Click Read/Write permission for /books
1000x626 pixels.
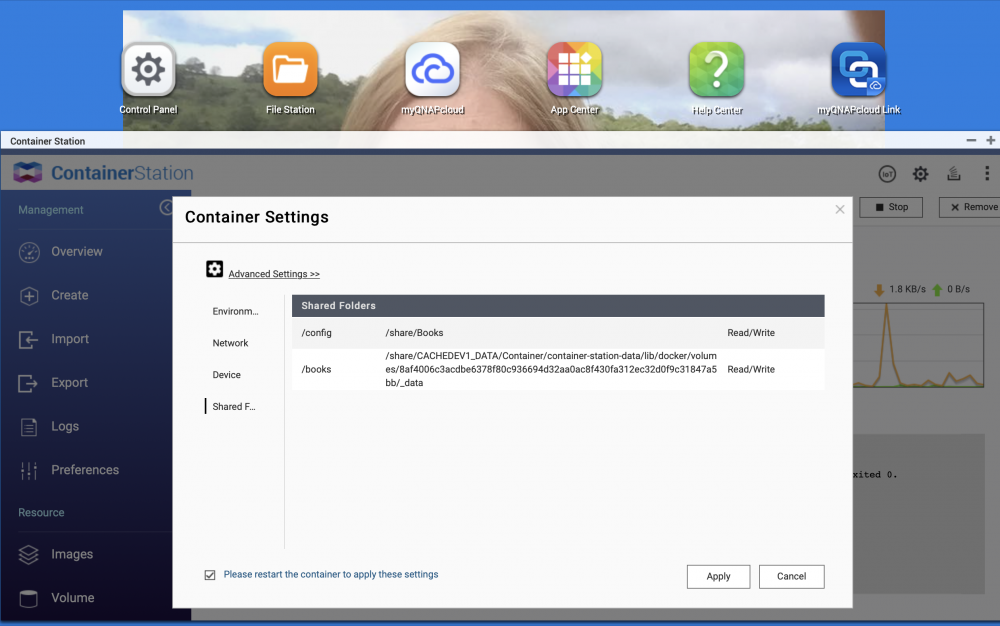click(x=751, y=369)
